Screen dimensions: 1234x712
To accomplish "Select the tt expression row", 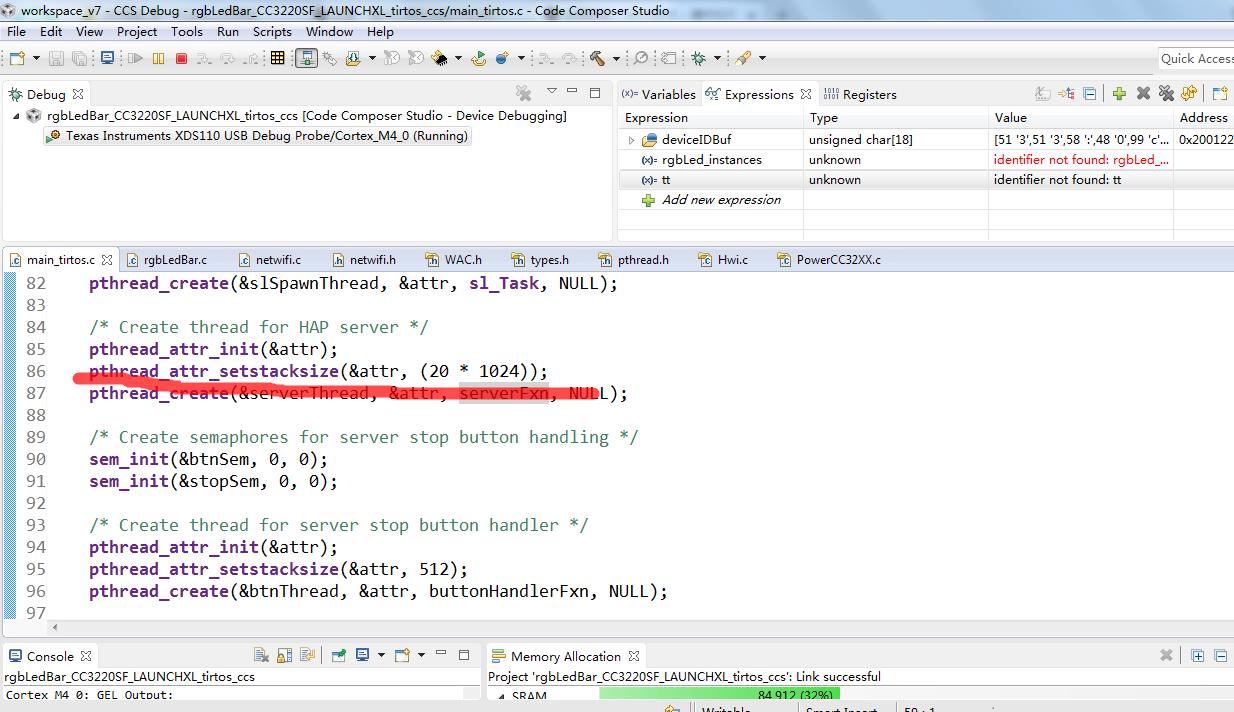I will pyautogui.click(x=927, y=180).
